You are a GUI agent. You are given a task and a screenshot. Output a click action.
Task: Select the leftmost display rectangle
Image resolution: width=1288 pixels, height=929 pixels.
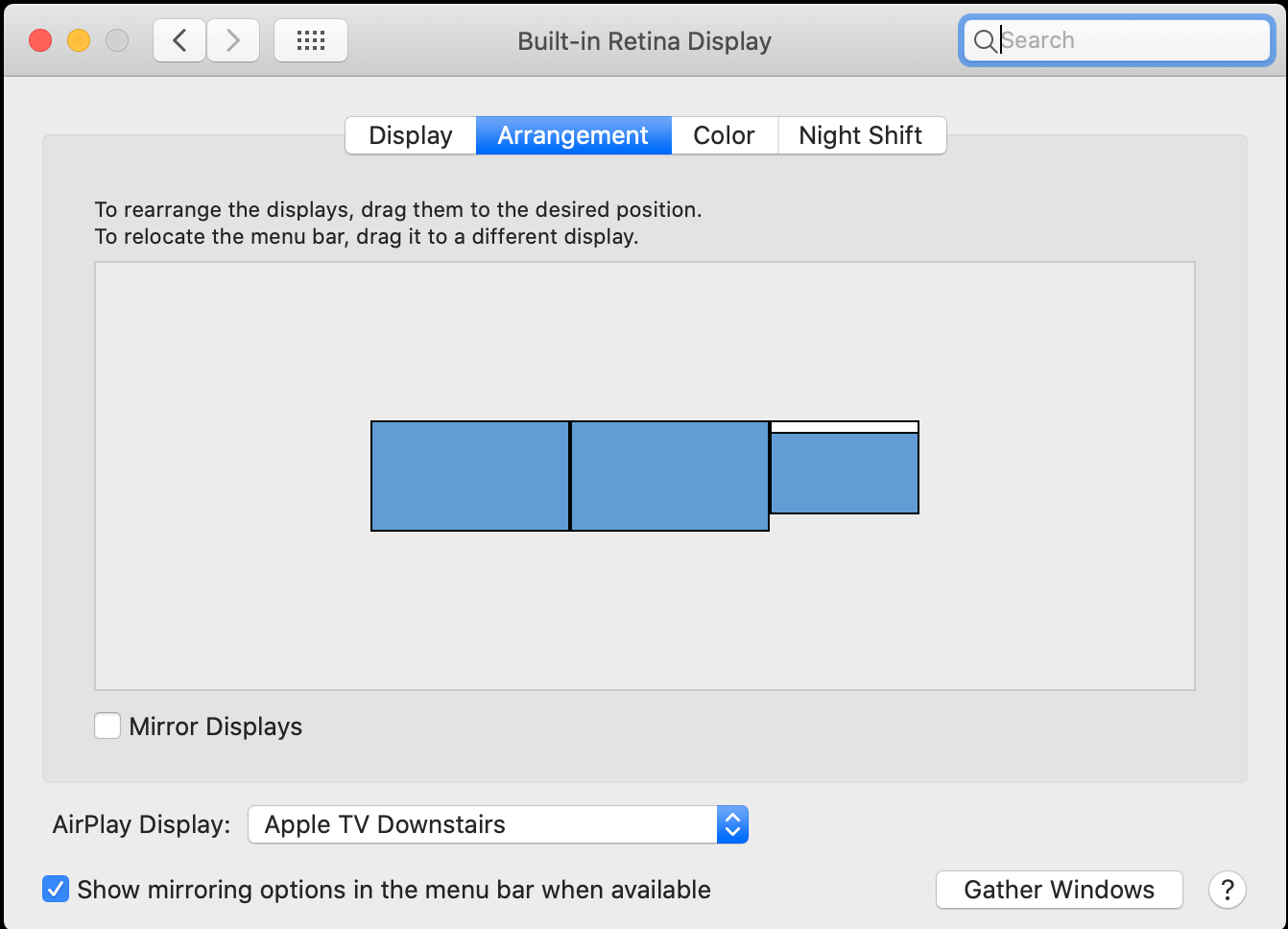click(470, 476)
